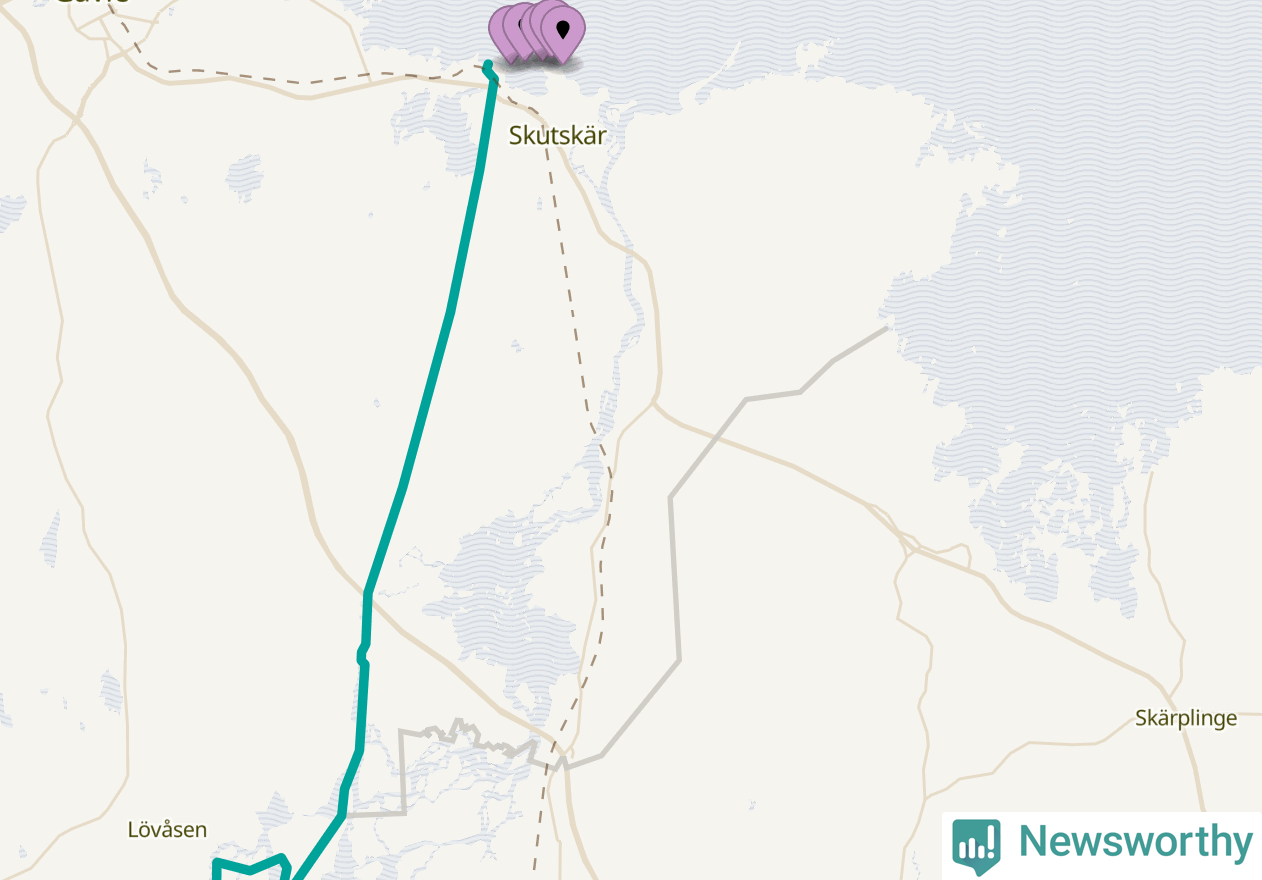1262x880 pixels.
Task: Select the Skärplinge town label
Action: pos(1186,718)
